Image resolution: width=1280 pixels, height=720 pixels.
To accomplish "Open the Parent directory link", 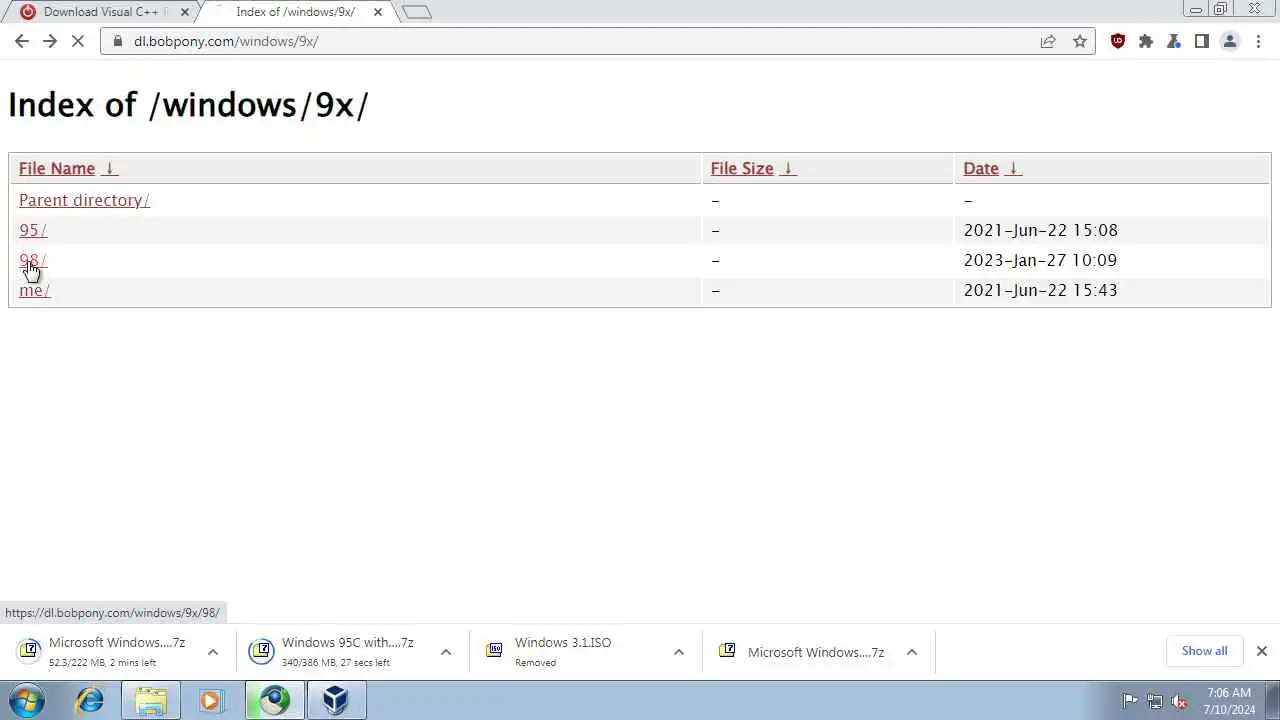I will coord(84,200).
